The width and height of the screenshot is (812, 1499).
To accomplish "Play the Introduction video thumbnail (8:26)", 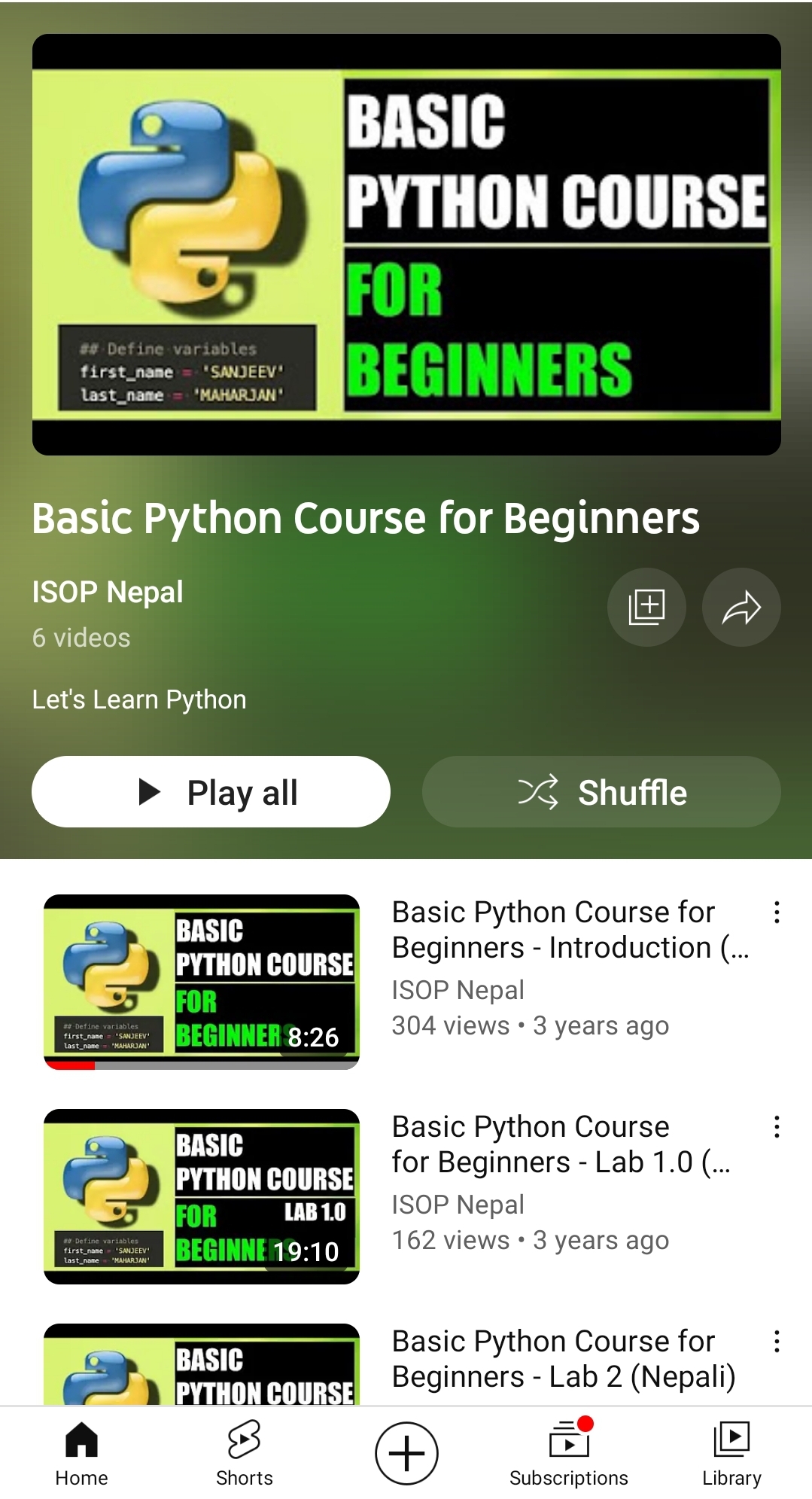I will 202,982.
